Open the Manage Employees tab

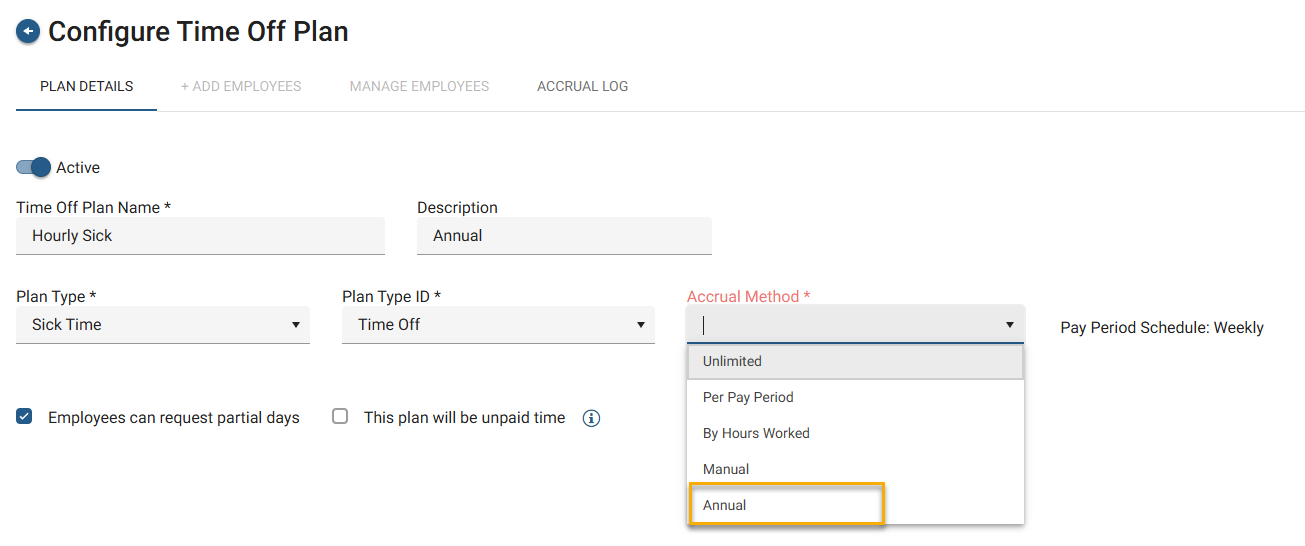(x=419, y=86)
